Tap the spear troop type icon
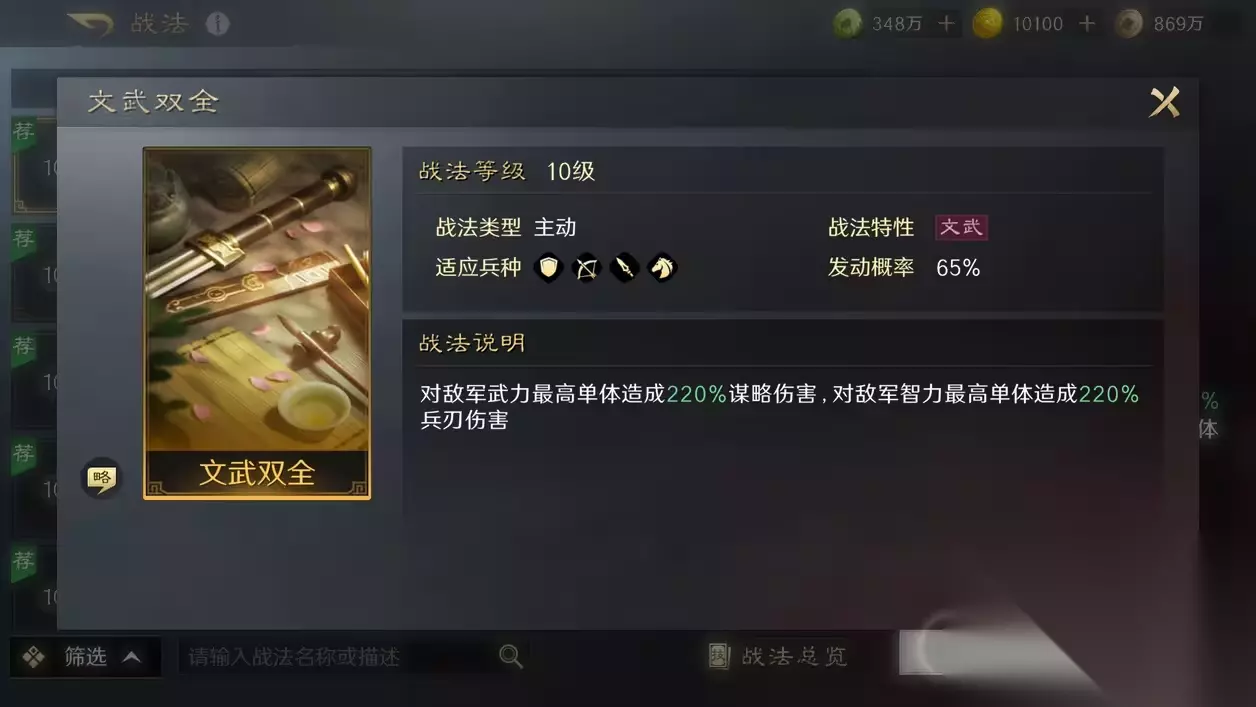The width and height of the screenshot is (1256, 707). point(624,268)
